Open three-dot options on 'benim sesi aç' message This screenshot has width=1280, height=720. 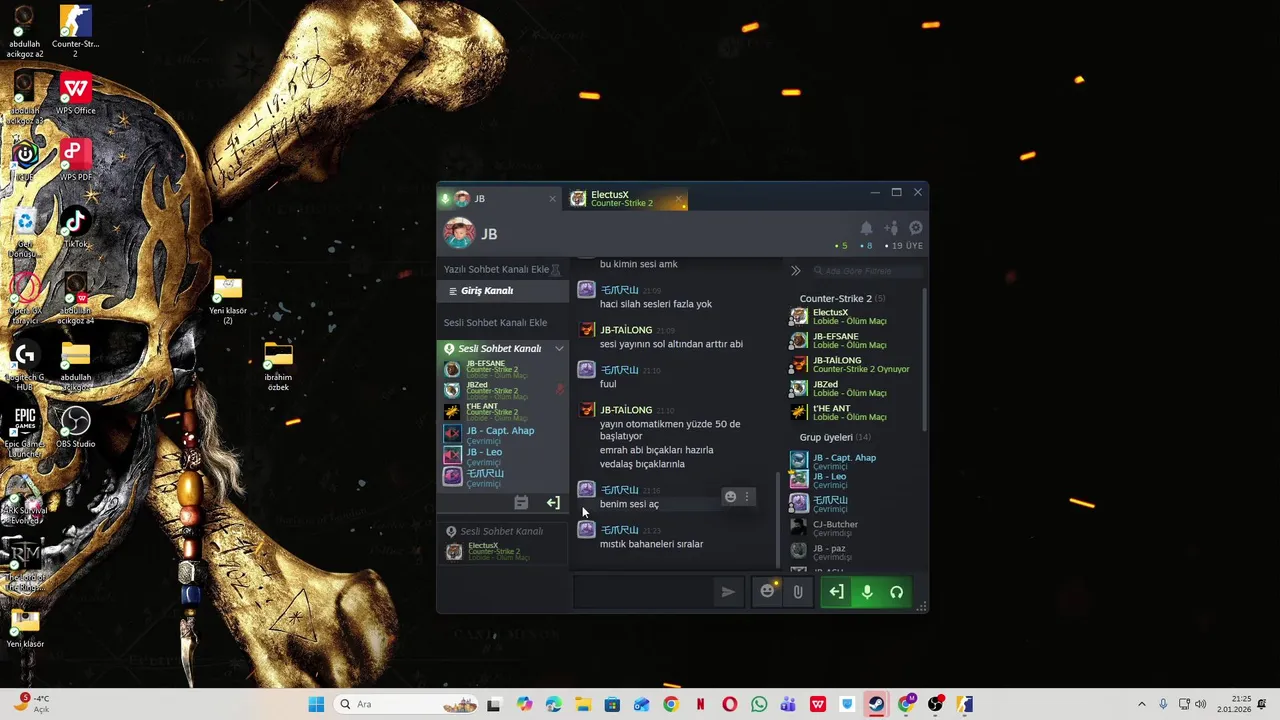click(x=747, y=497)
